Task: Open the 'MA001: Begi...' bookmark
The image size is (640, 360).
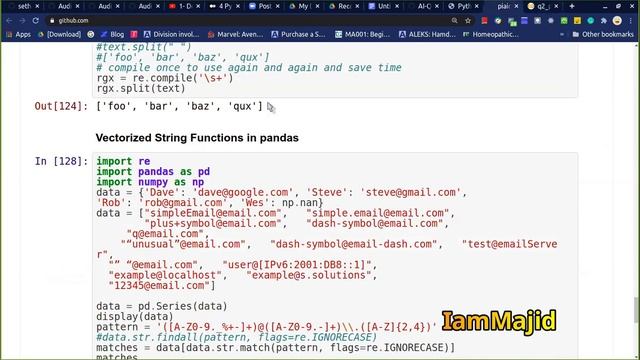Action: click(x=362, y=35)
